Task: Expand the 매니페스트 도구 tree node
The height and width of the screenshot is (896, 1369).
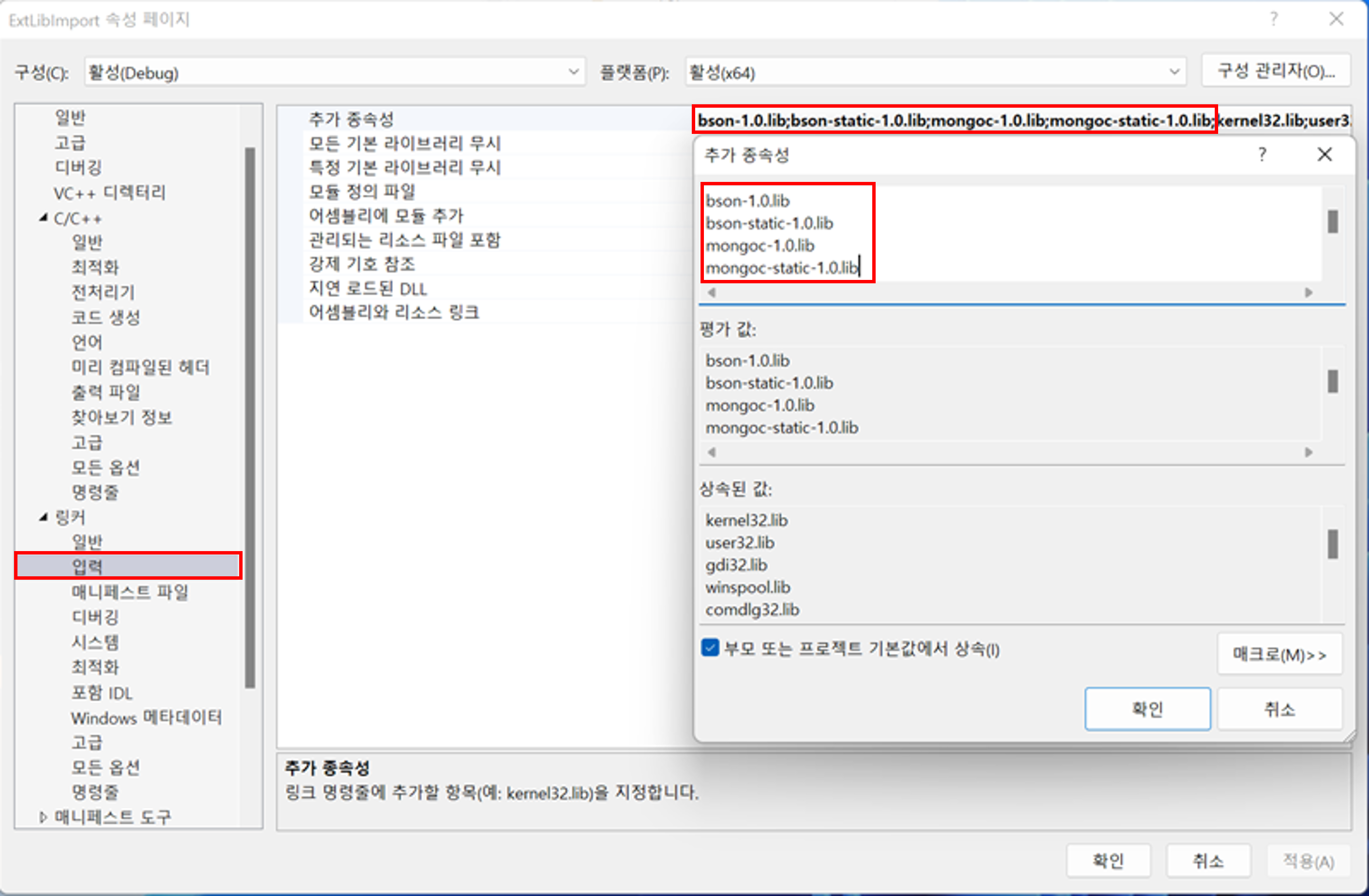Action: coord(43,816)
